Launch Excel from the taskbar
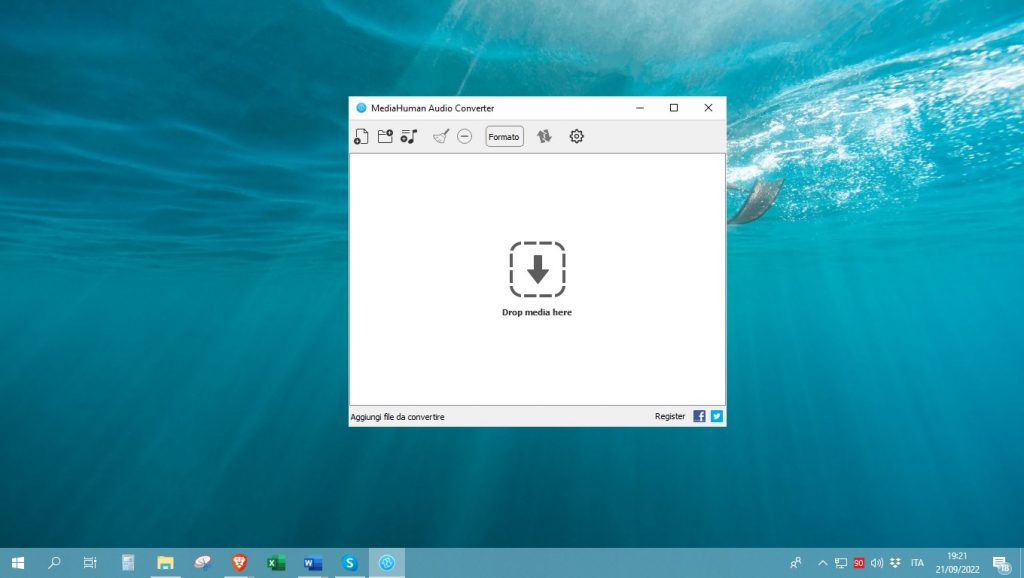The width and height of the screenshot is (1024, 578). click(x=276, y=563)
